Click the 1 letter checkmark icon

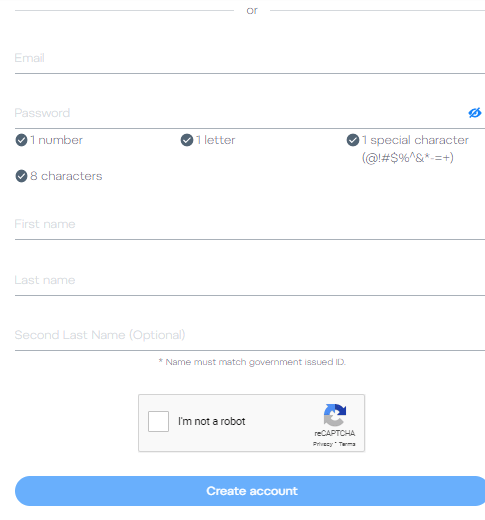coord(187,140)
